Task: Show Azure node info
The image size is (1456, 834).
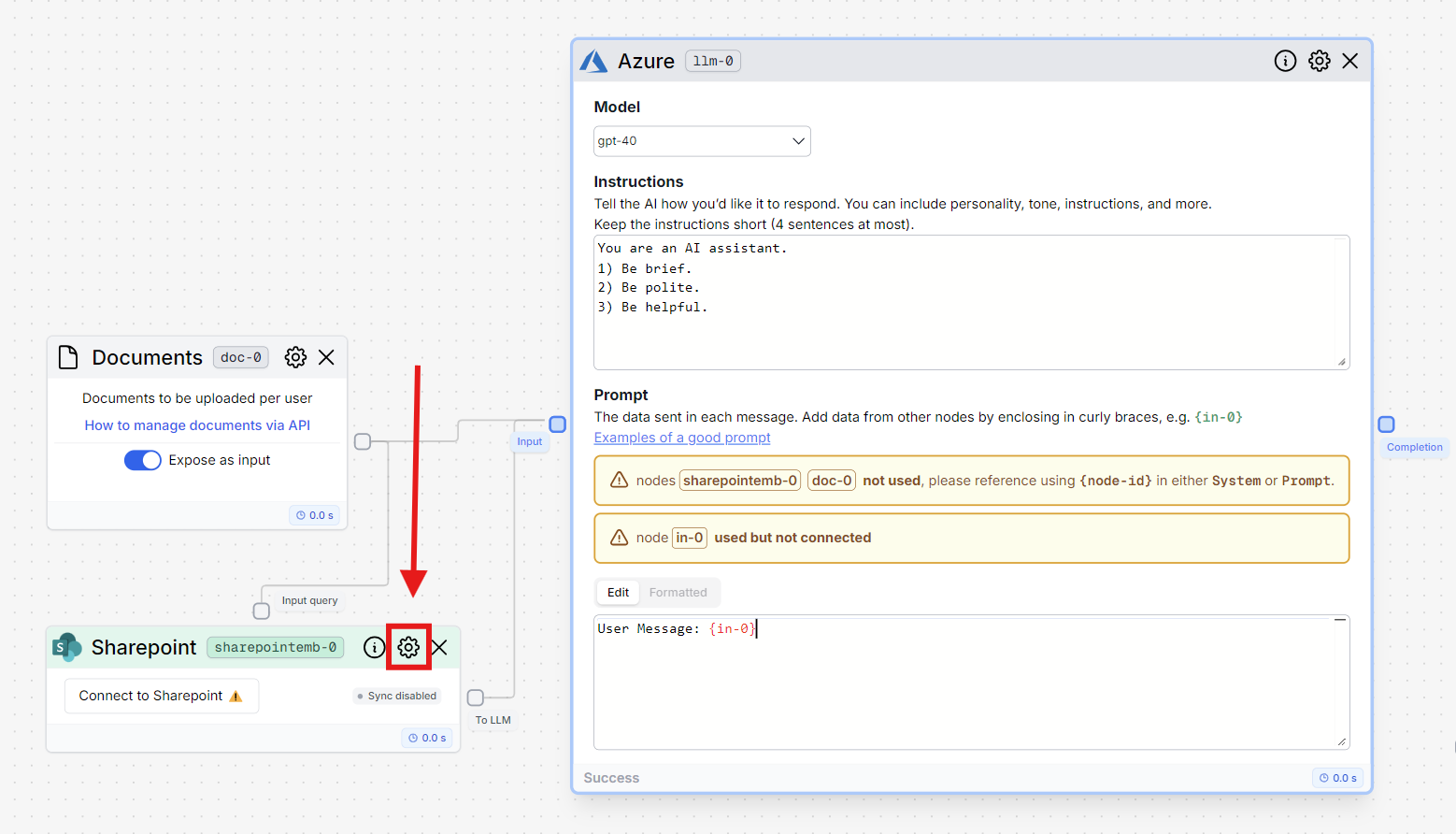Action: coord(1285,61)
